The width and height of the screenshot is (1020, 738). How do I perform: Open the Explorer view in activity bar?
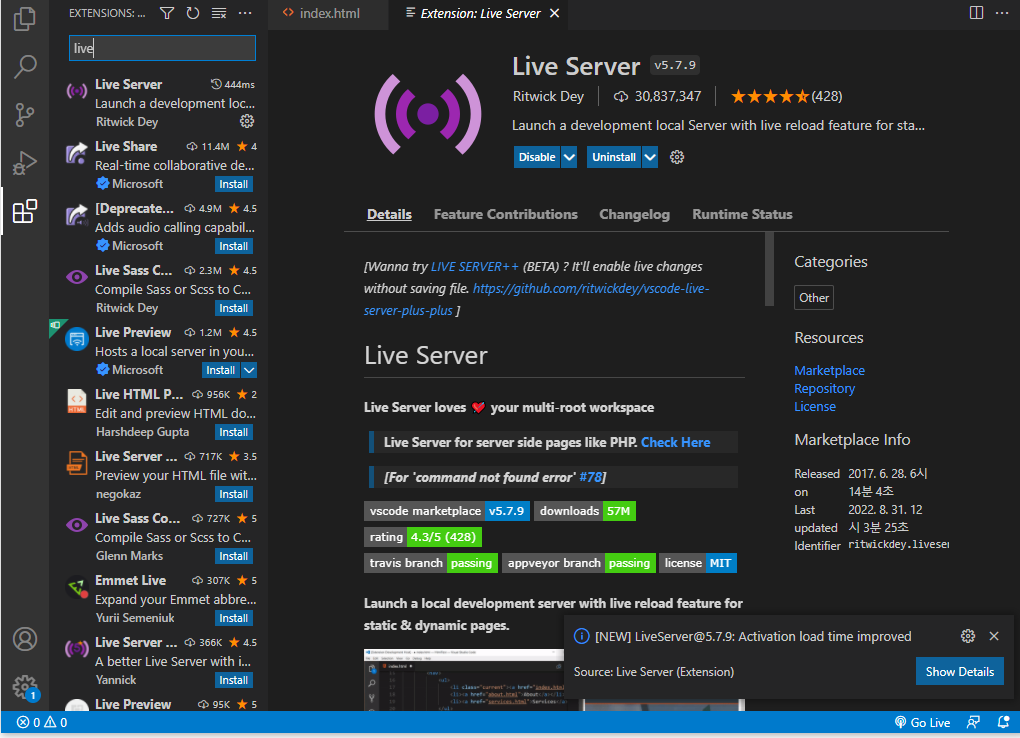click(x=25, y=18)
